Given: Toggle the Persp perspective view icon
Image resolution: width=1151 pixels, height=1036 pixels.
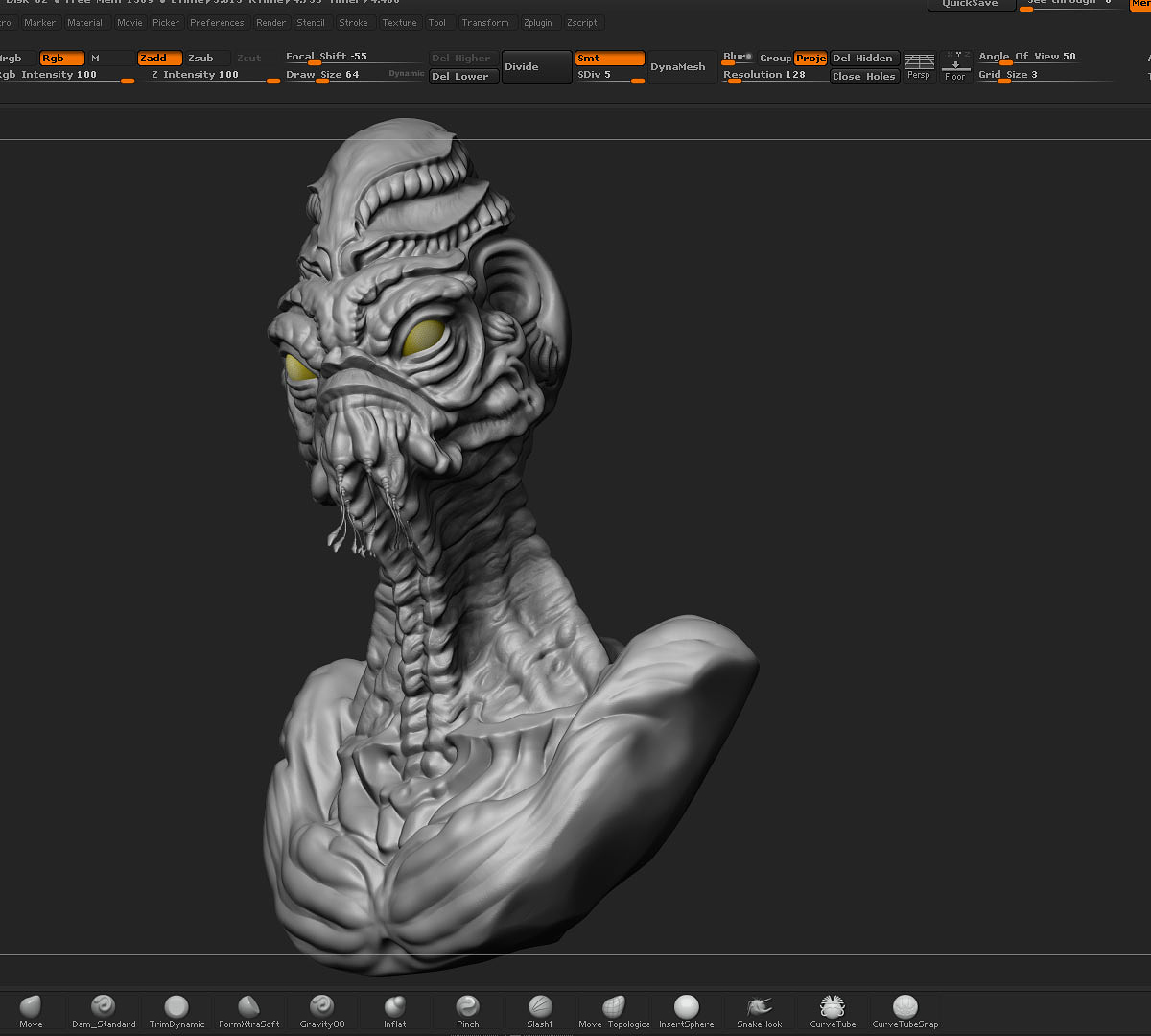Looking at the screenshot, I should point(919,67).
